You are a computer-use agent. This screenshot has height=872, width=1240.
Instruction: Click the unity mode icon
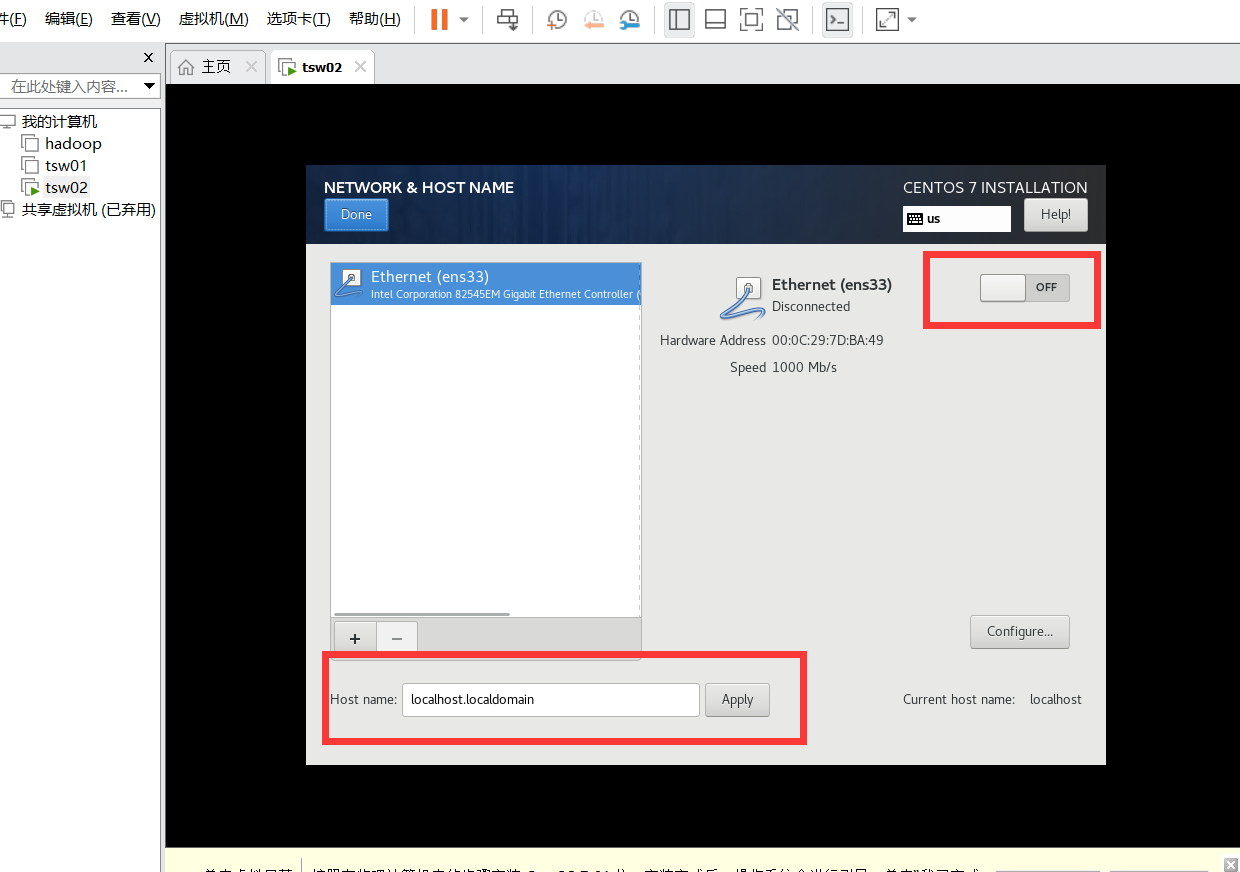pos(787,20)
